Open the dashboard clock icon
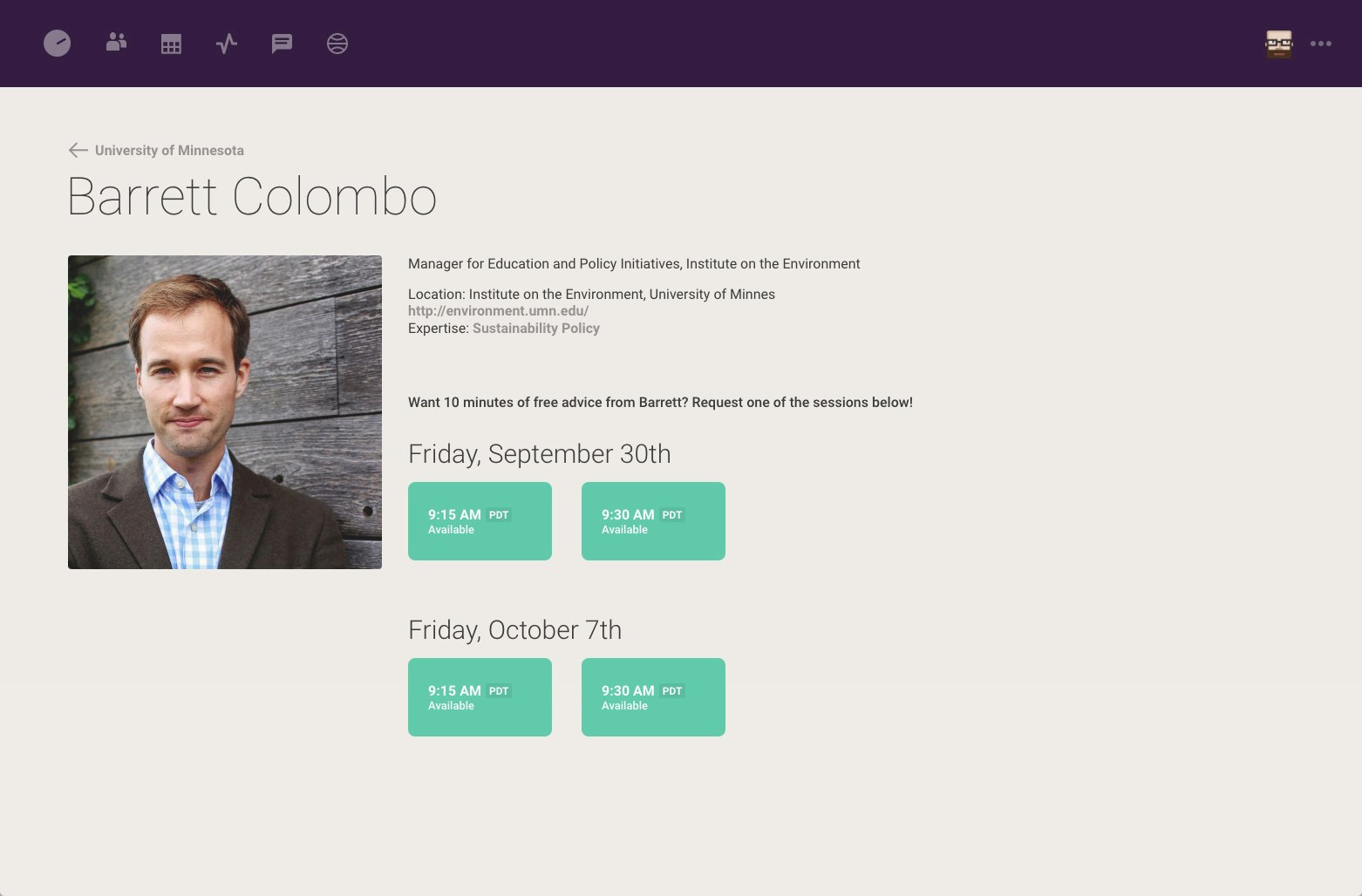 tap(57, 44)
